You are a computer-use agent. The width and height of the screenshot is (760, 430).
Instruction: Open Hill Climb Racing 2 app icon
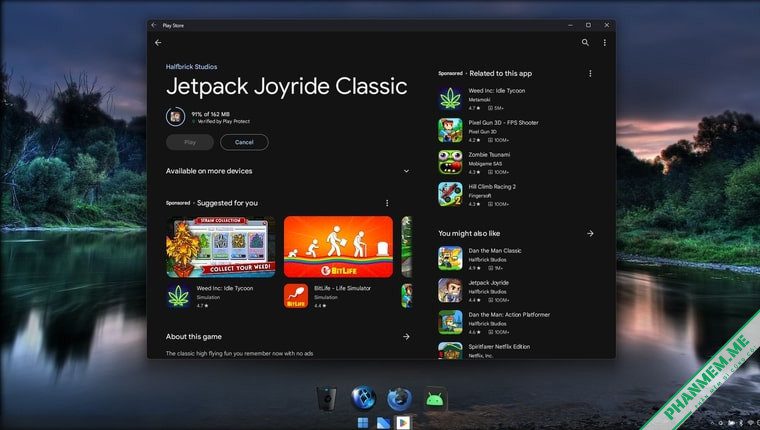450,194
